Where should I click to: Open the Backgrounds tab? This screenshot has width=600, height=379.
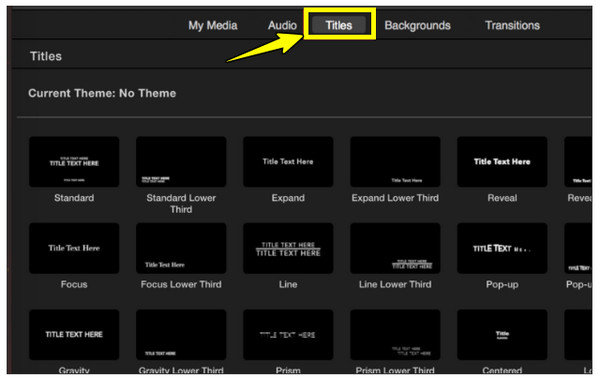click(x=417, y=25)
